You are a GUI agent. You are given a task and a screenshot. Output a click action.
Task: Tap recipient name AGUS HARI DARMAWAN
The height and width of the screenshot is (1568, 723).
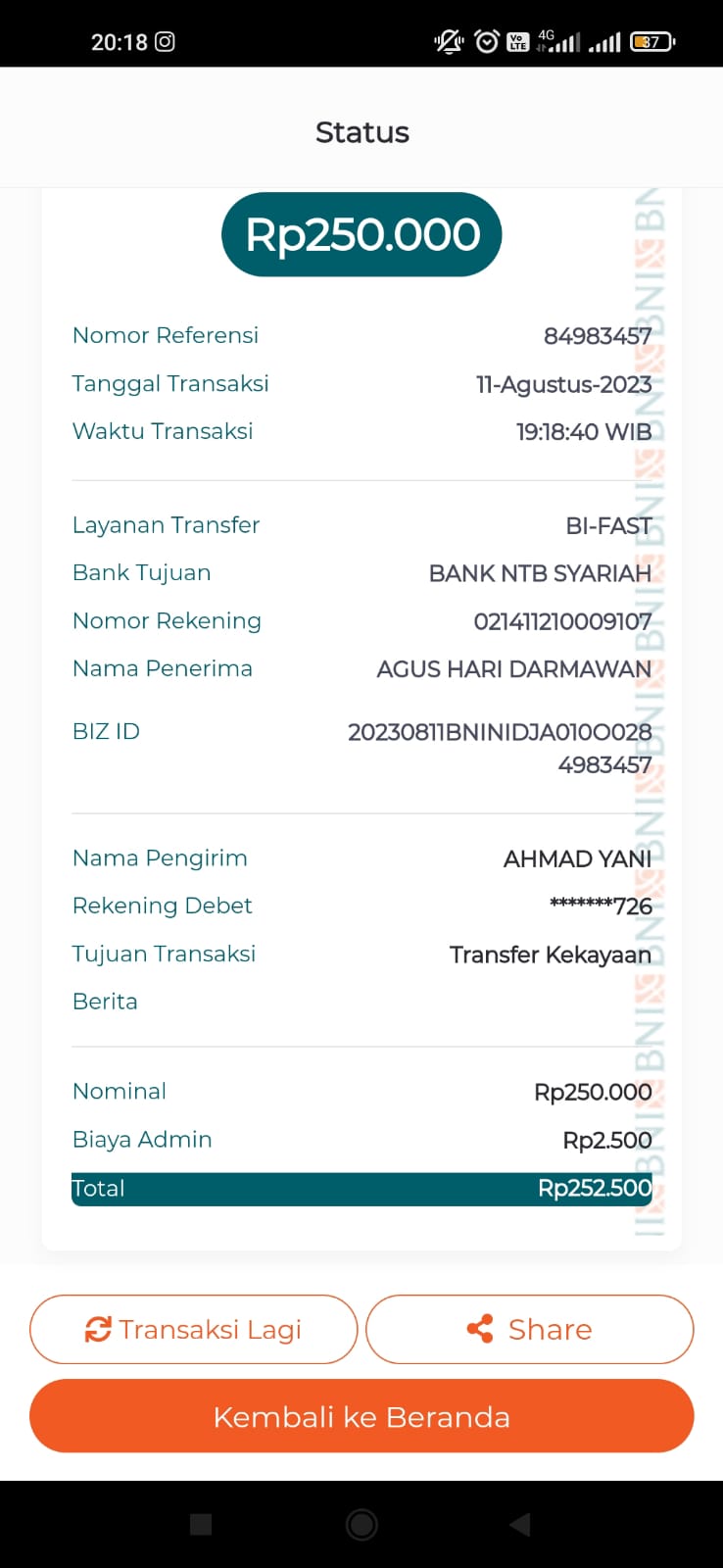pyautogui.click(x=513, y=669)
